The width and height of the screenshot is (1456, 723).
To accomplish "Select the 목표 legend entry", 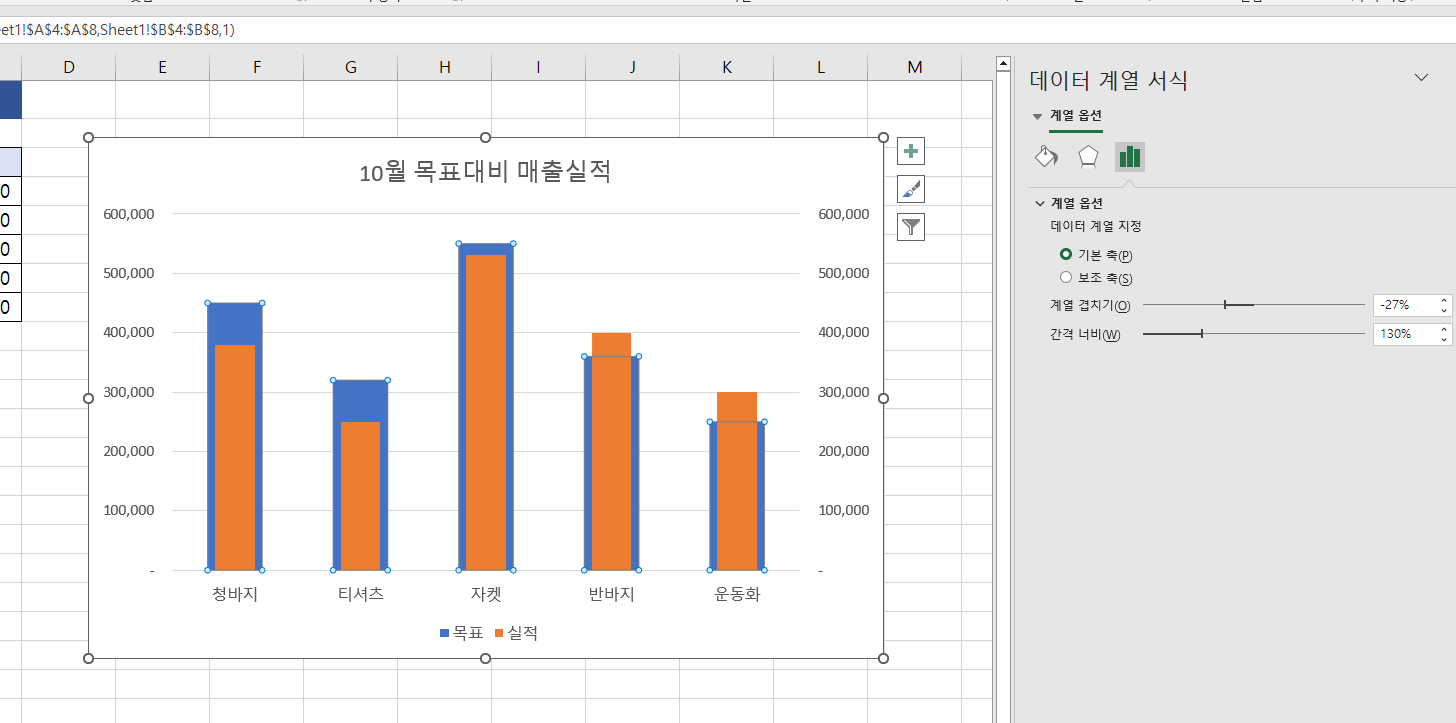I will click(461, 633).
